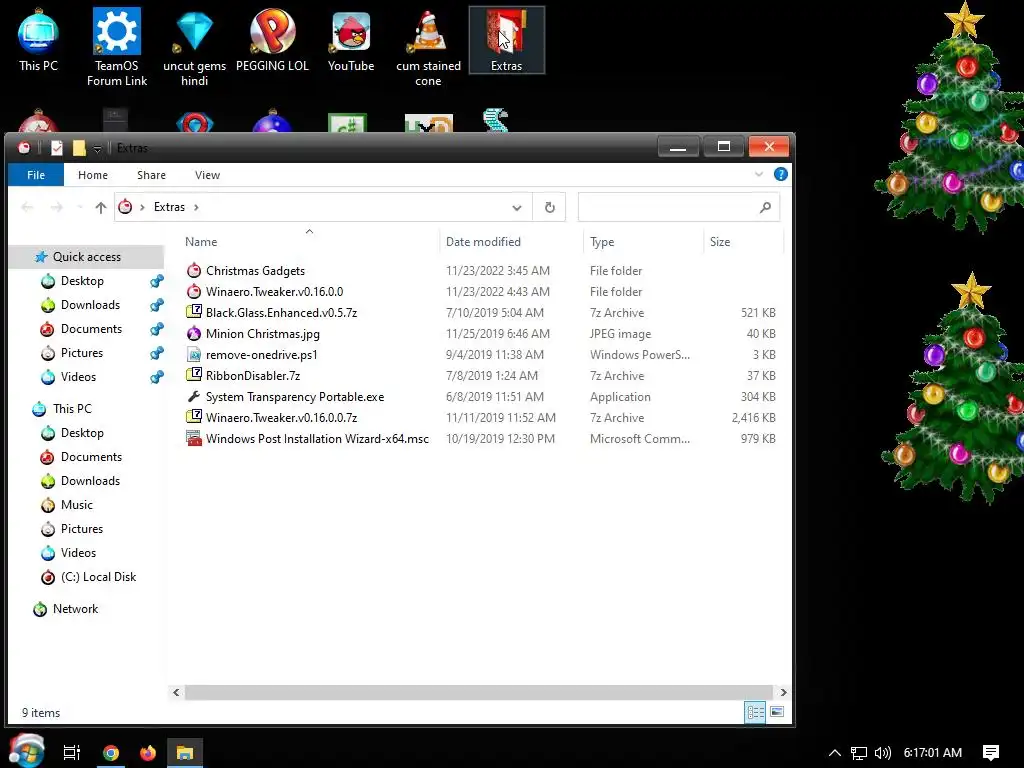Click the remove-onedrive.ps1 script icon
Screen dimensions: 1024x768
(193, 355)
